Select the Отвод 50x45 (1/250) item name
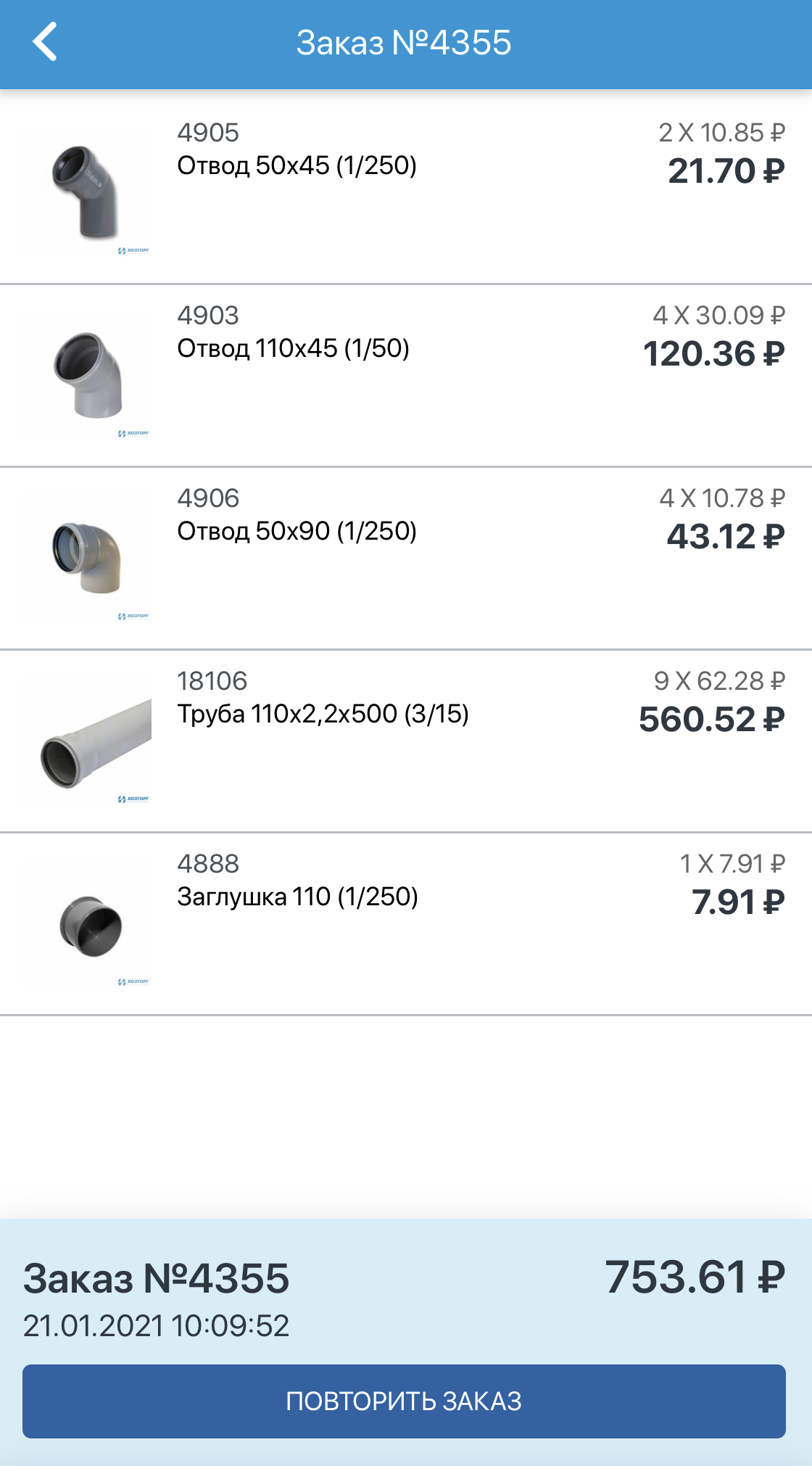Image resolution: width=812 pixels, height=1466 pixels. coord(297,166)
